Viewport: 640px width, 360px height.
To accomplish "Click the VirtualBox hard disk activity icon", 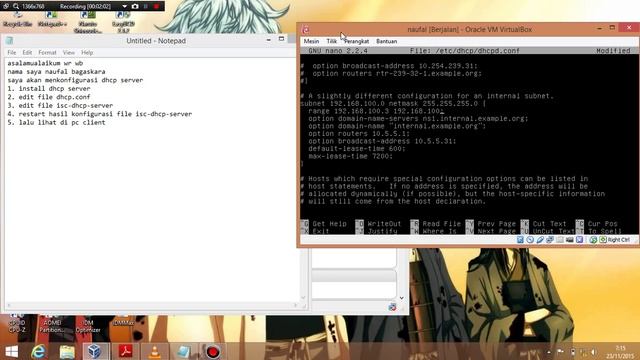I will [520, 240].
